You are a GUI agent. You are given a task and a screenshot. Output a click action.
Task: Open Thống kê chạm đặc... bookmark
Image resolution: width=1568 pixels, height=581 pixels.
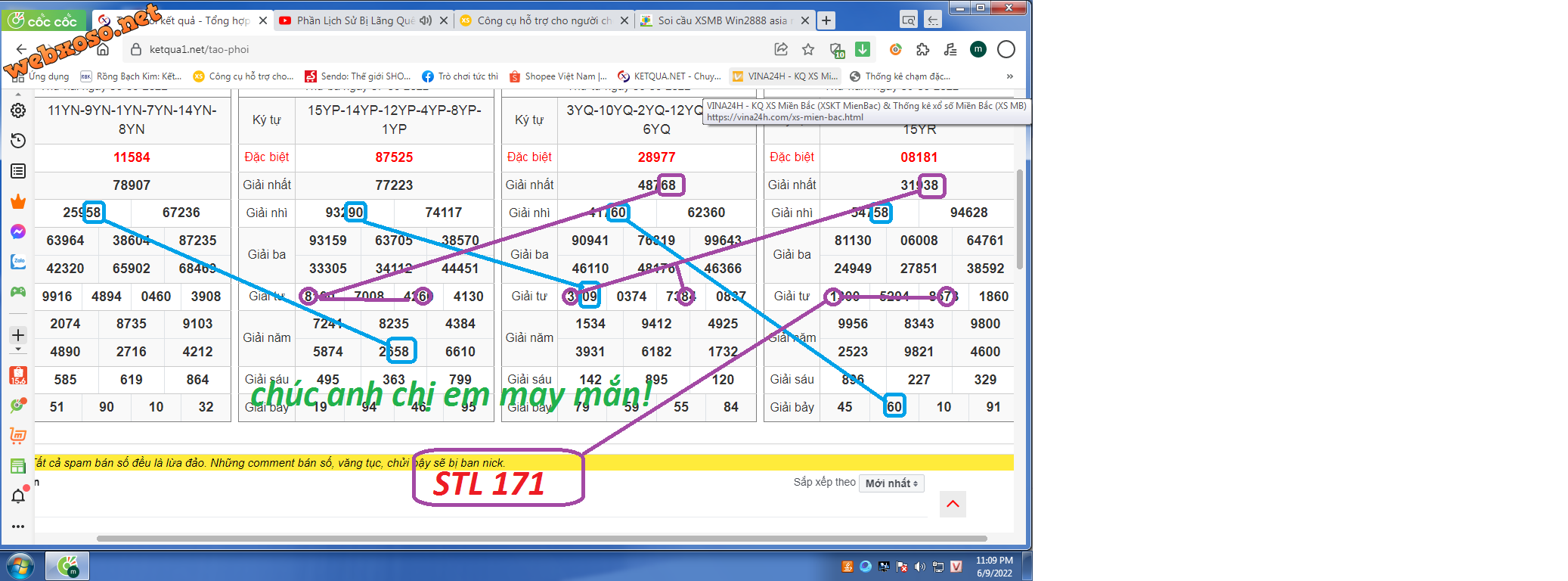coord(900,76)
